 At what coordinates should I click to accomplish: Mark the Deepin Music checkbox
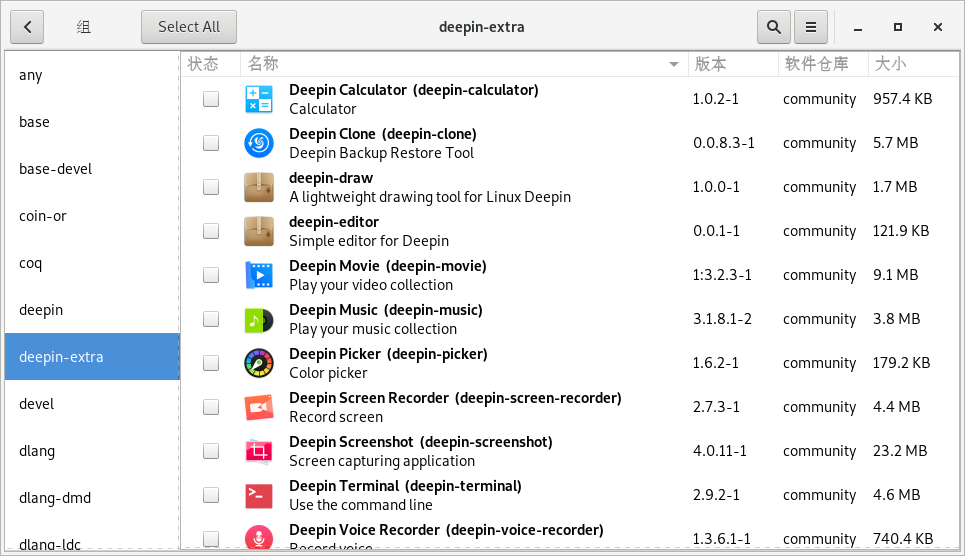click(x=211, y=319)
